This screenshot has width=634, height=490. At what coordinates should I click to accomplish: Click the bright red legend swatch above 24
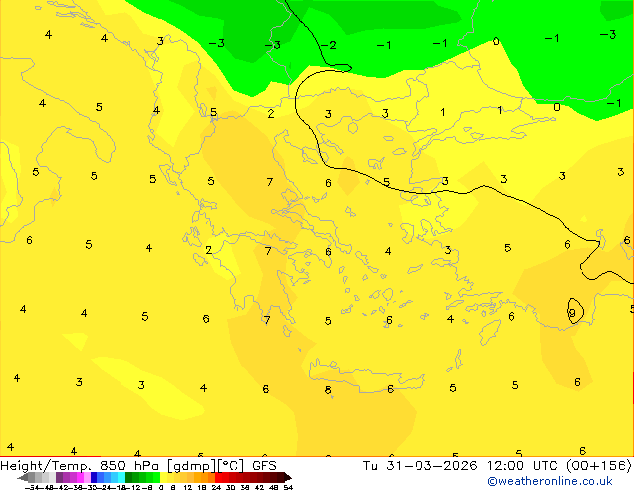tap(218, 477)
